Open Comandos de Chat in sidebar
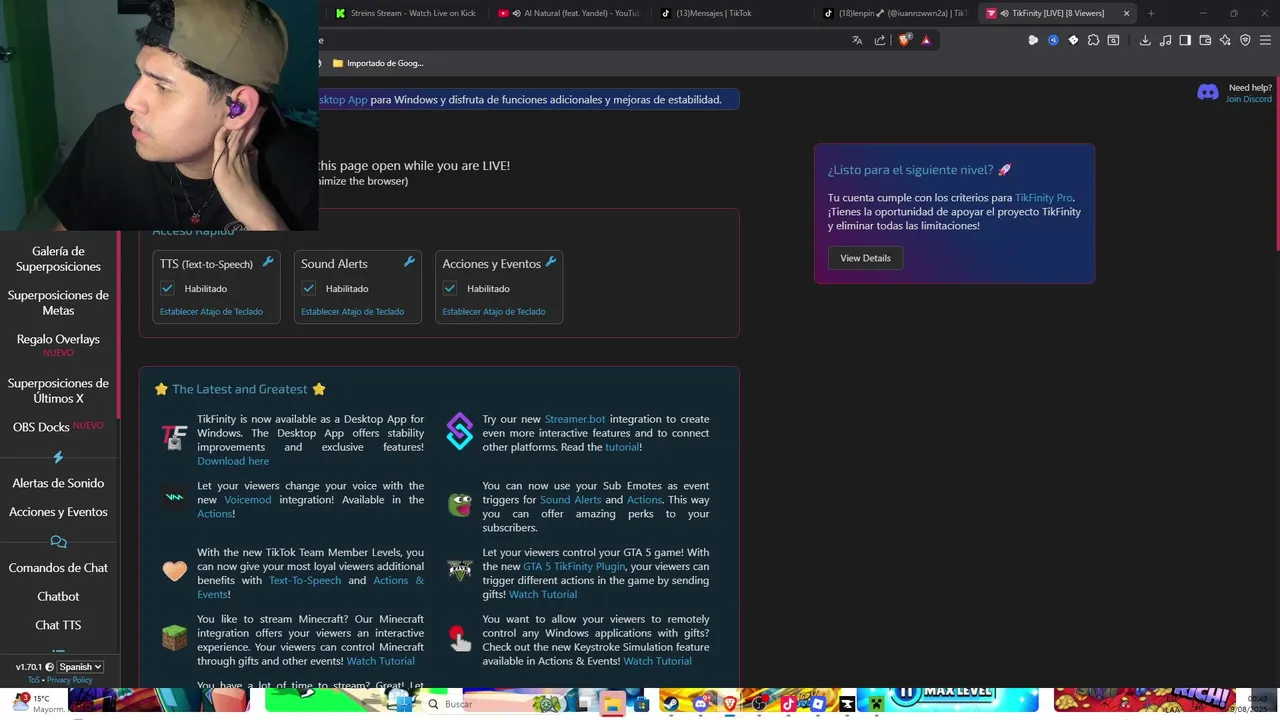The height and width of the screenshot is (720, 1280). pos(58,568)
